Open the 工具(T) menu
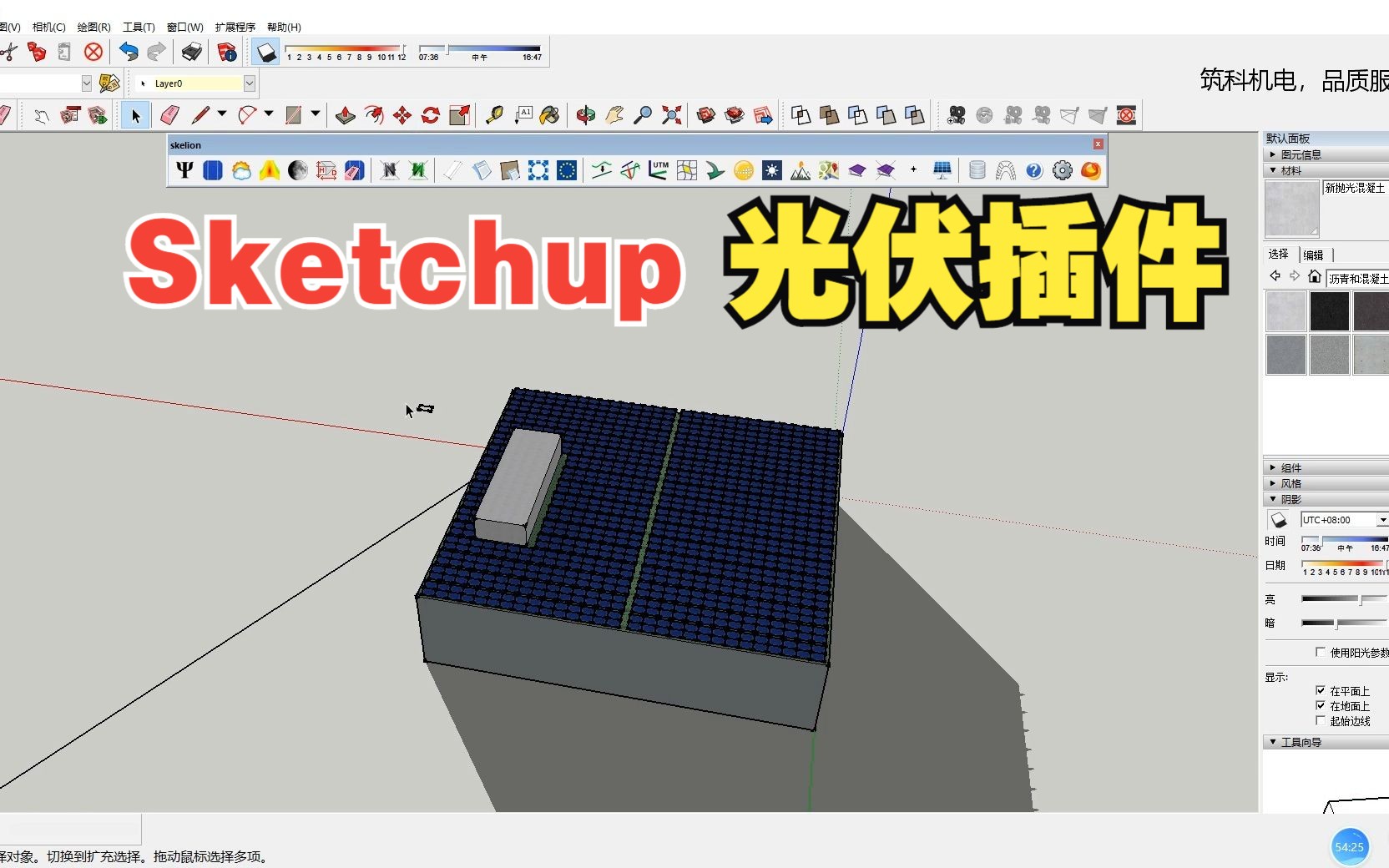 tap(139, 27)
